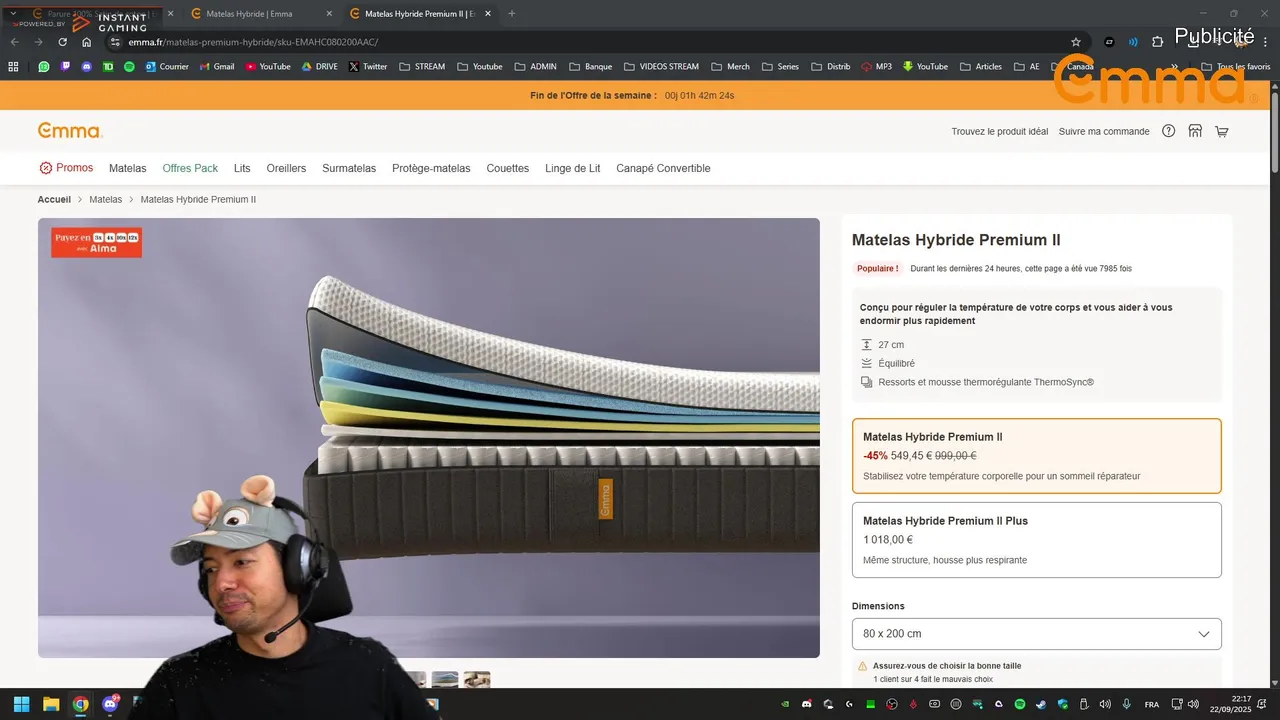Viewport: 1280px width, 720px height.
Task: Click the Emma logo in site header
Action: (70, 131)
